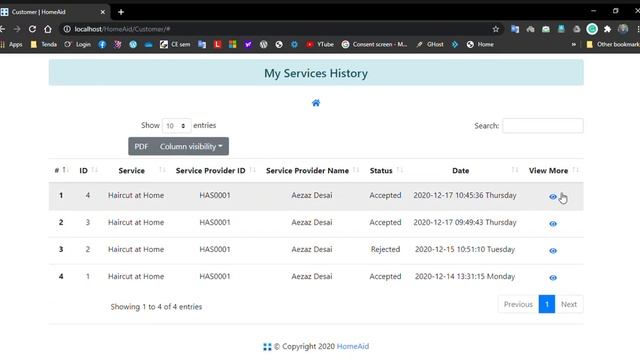Image resolution: width=640 pixels, height=360 pixels.
Task: Sort by the Status column
Action: click(385, 171)
